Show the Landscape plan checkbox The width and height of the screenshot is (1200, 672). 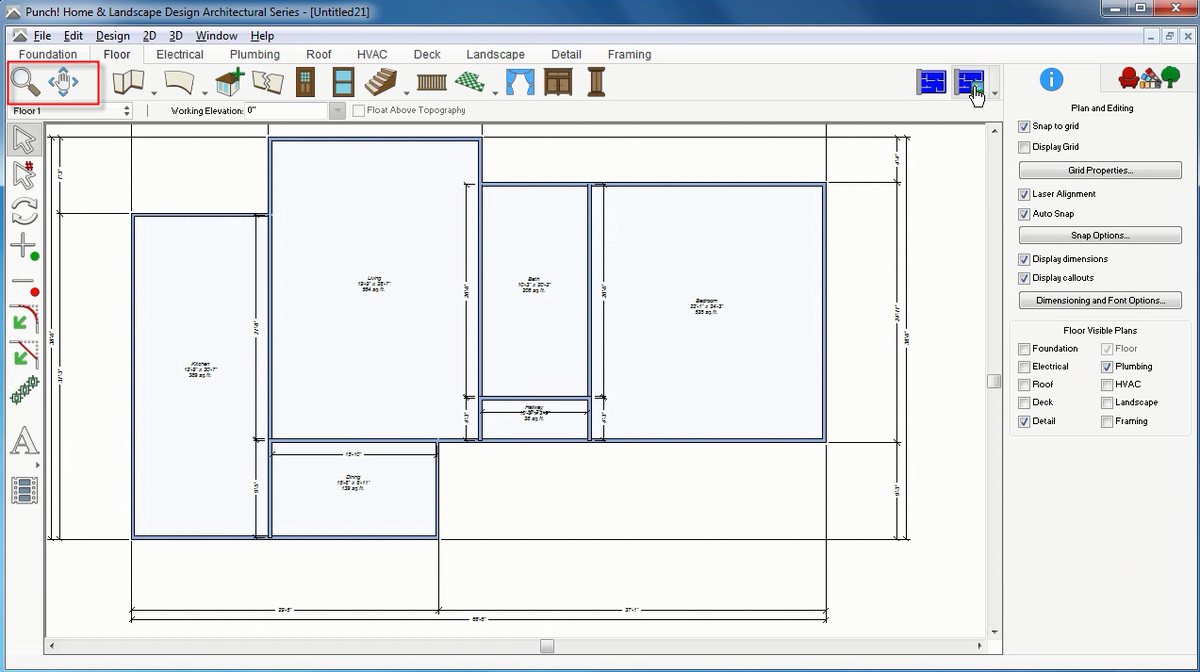[1107, 403]
